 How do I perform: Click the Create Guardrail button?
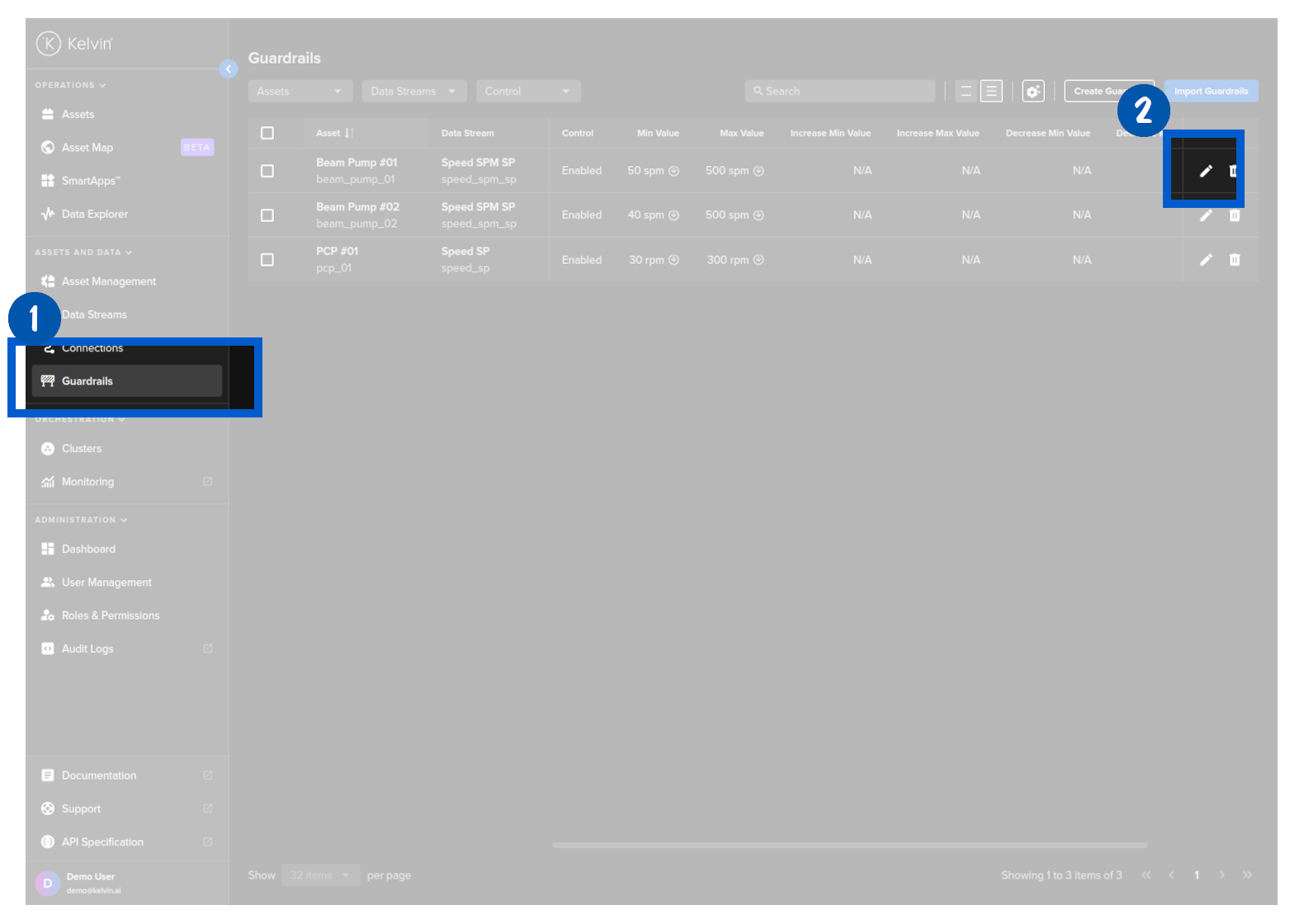coord(1098,92)
